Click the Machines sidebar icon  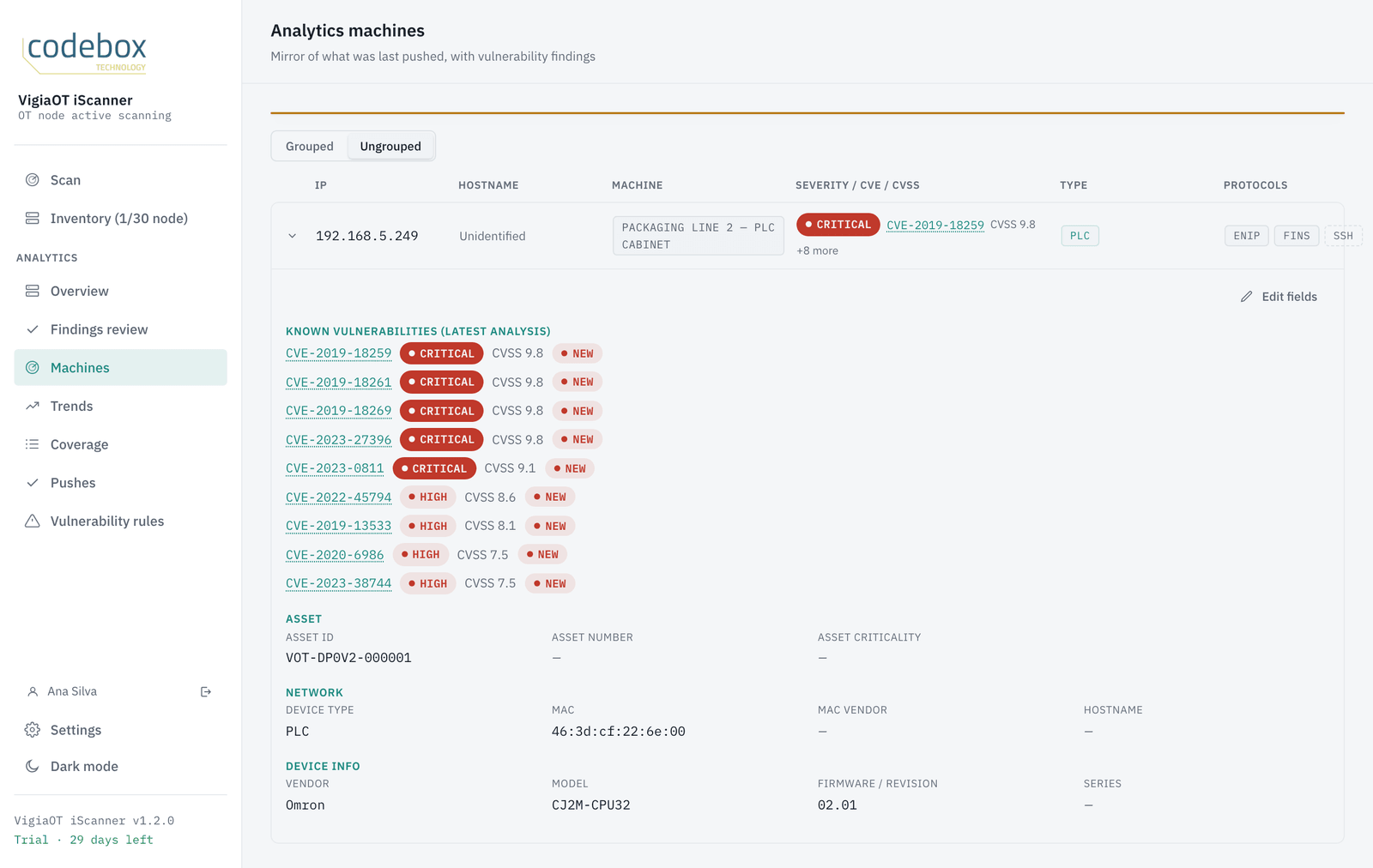coord(33,368)
